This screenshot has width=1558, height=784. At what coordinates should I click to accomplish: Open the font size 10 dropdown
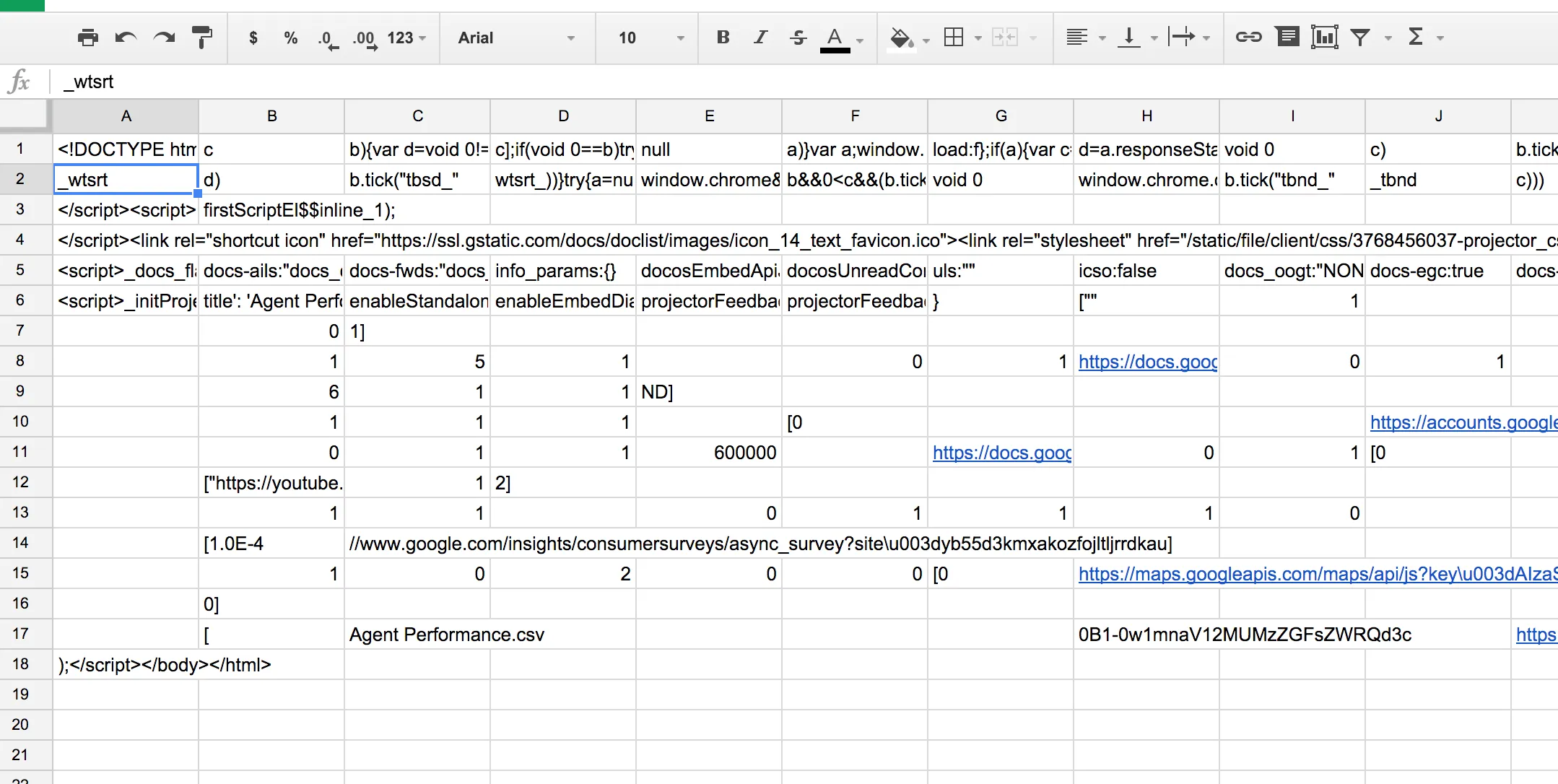point(650,38)
